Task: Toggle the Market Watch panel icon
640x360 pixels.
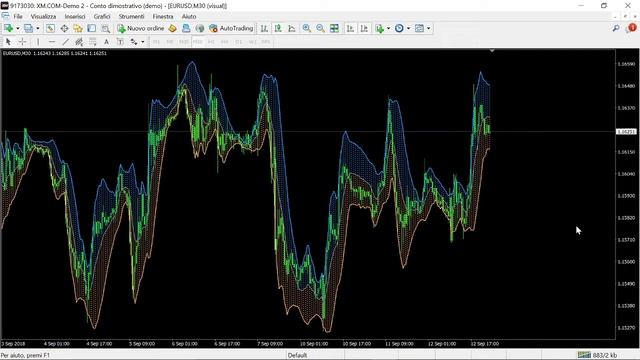Action: [x=50, y=28]
